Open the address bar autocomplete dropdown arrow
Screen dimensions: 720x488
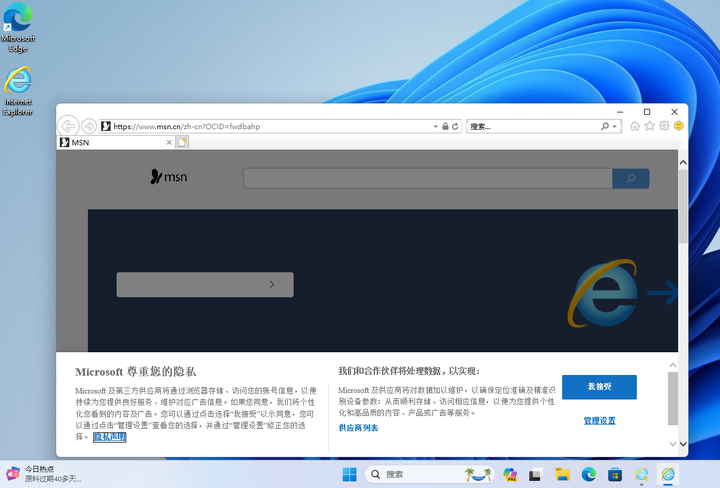point(435,126)
